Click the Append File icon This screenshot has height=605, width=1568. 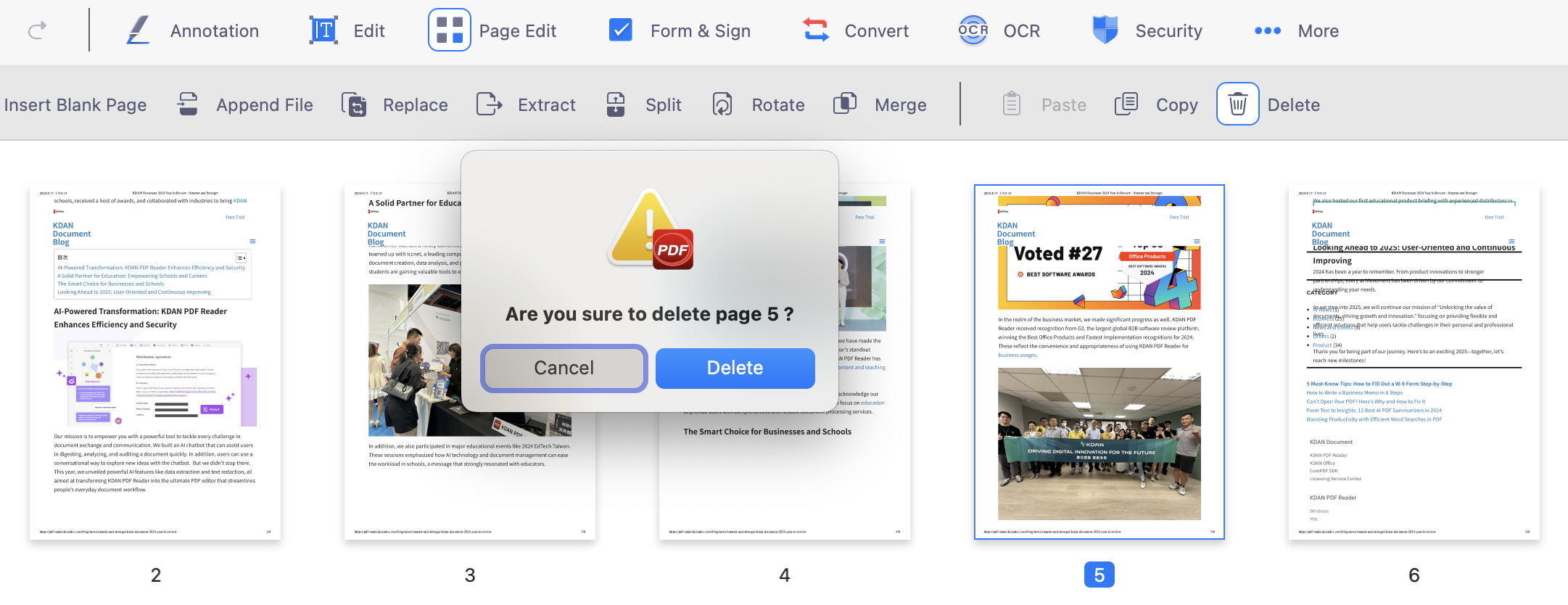[x=188, y=104]
